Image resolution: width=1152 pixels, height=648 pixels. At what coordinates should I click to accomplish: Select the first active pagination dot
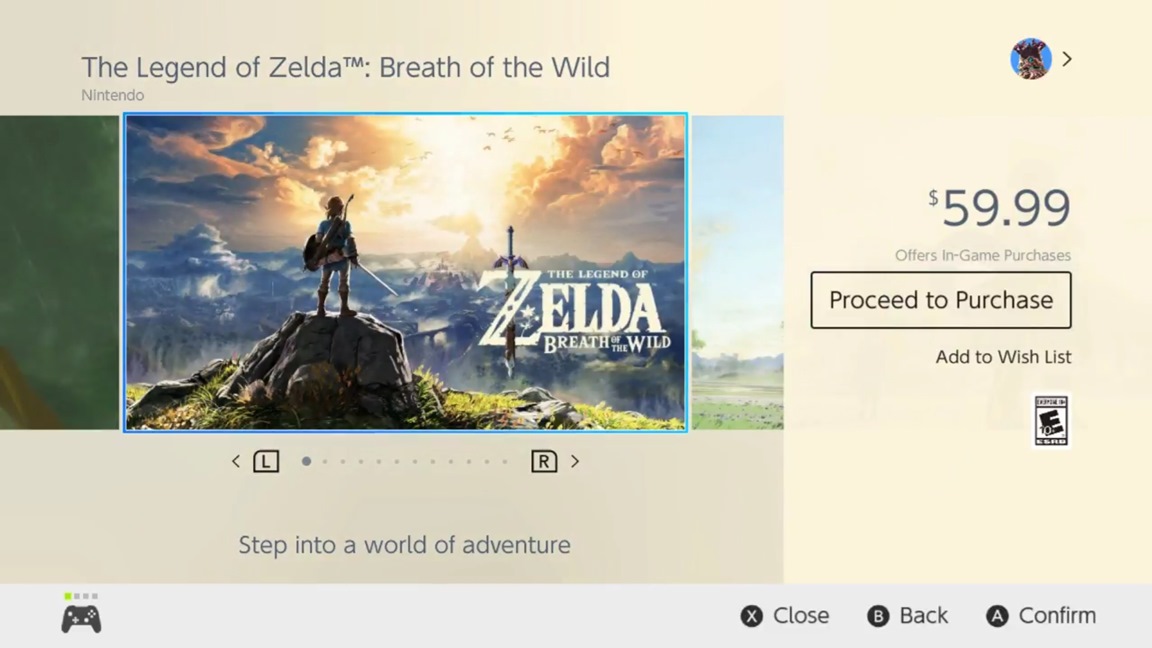click(x=306, y=461)
